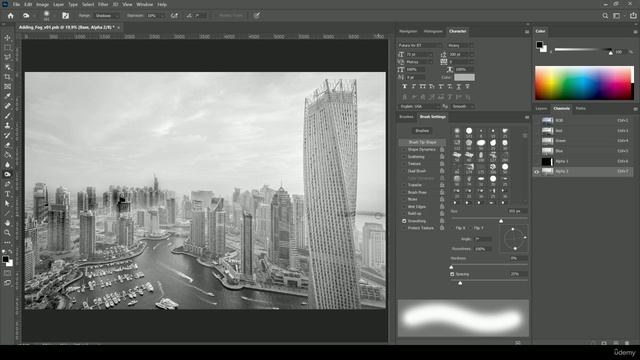The height and width of the screenshot is (360, 640).
Task: Click the Home icon in the options bar
Action: [x=11, y=16]
